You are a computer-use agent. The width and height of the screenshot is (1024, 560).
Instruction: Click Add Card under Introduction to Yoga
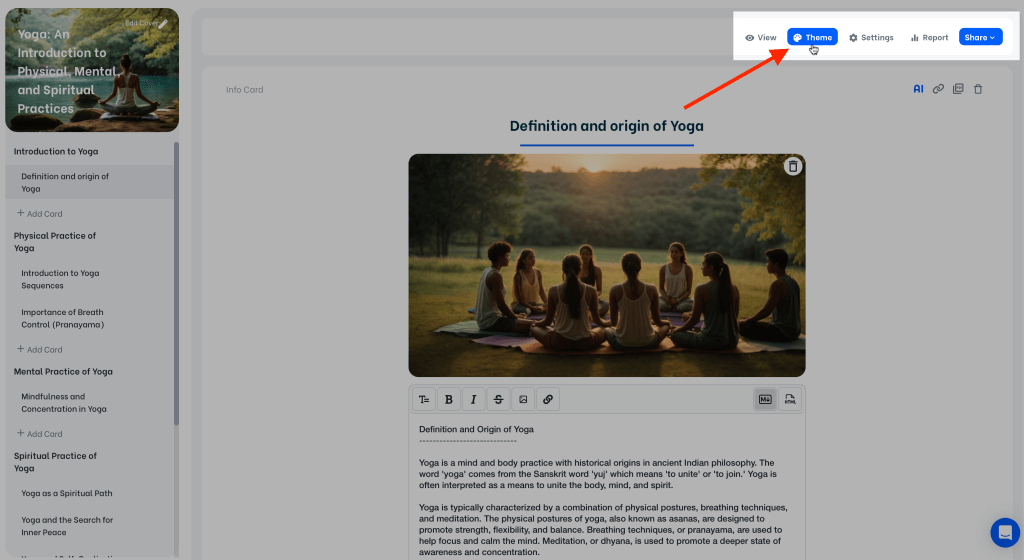[40, 213]
